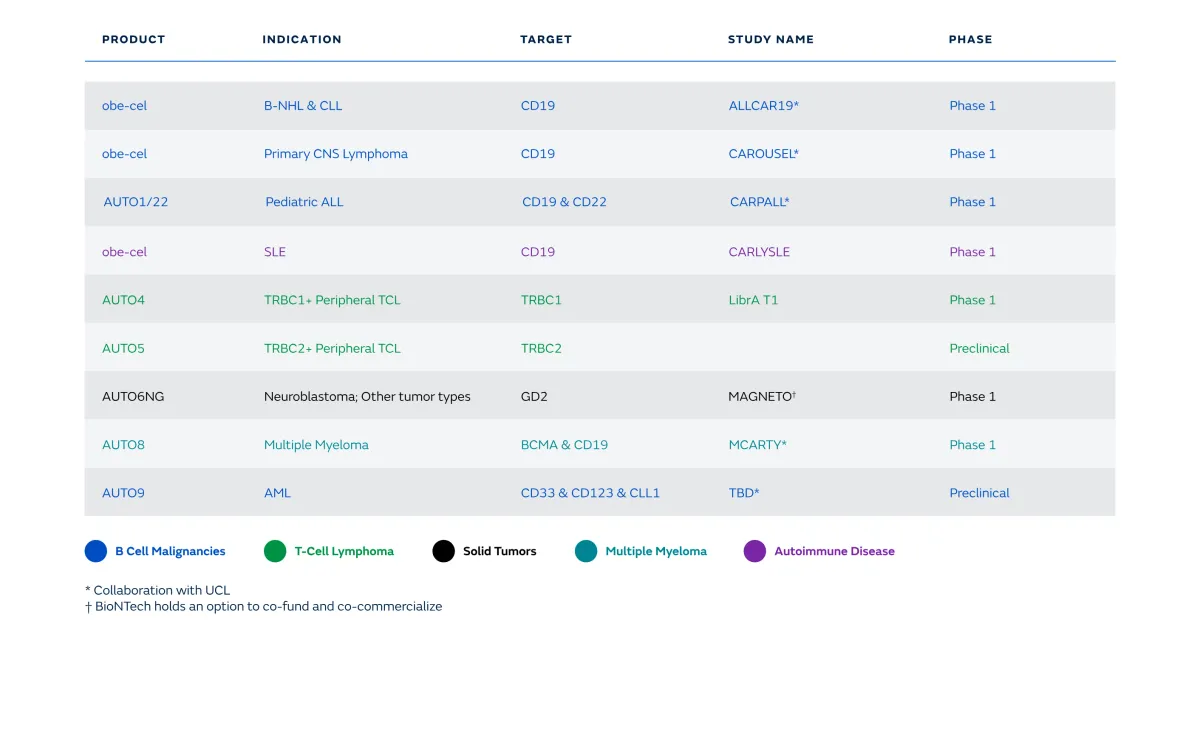Click the blue B Cell Malignancies circle
Screen dimensions: 1200x755
(96, 551)
